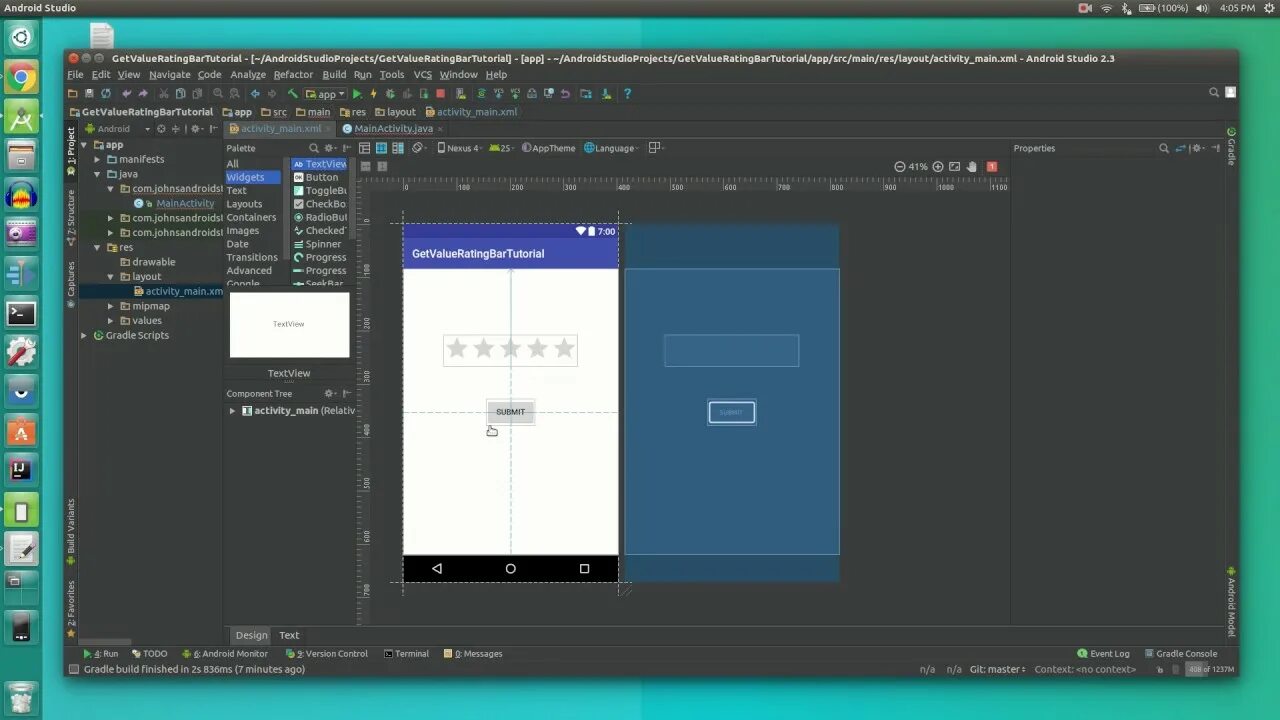Open the AppTheme selector

click(549, 148)
